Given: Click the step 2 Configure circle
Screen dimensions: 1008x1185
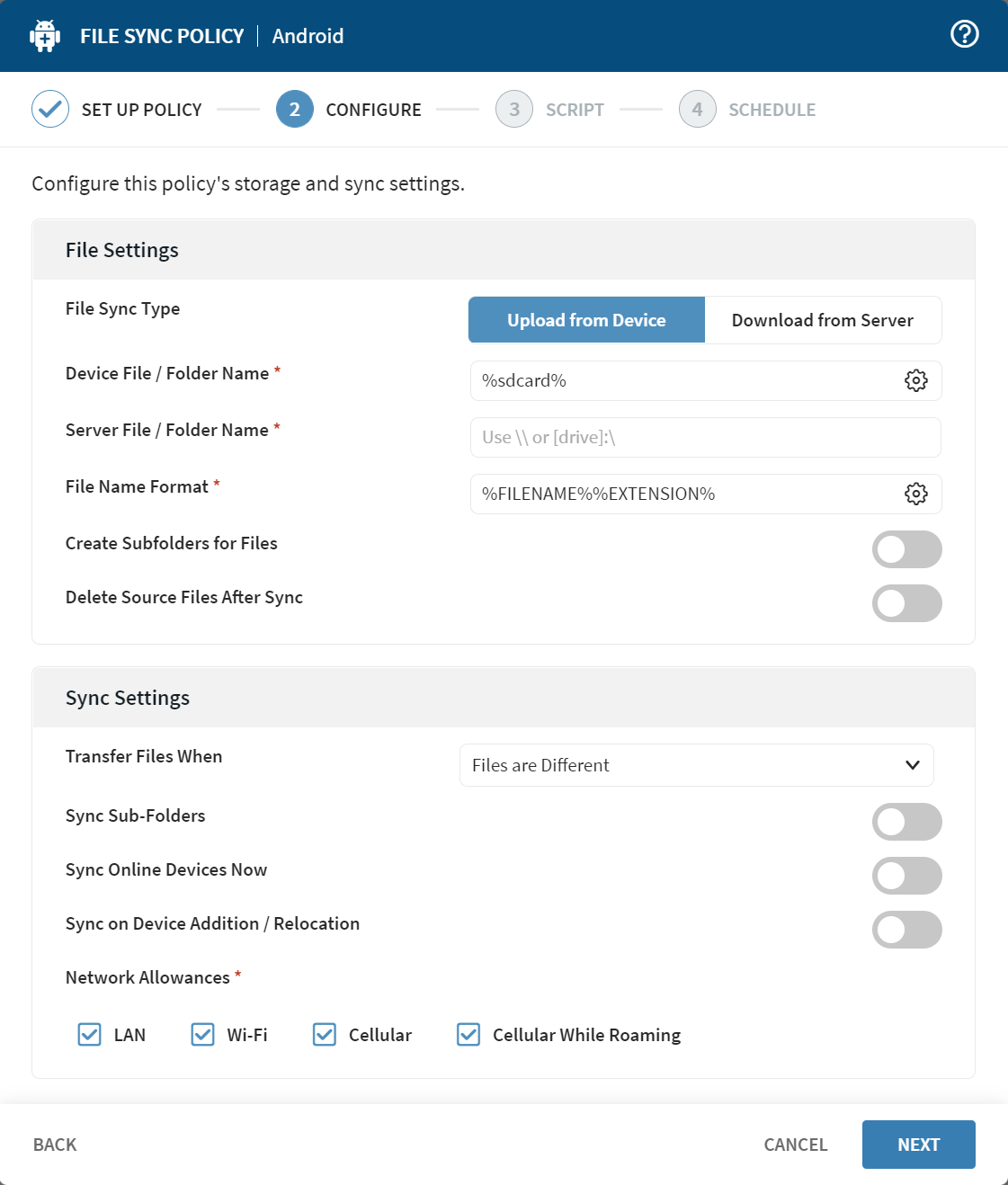Looking at the screenshot, I should 294,109.
